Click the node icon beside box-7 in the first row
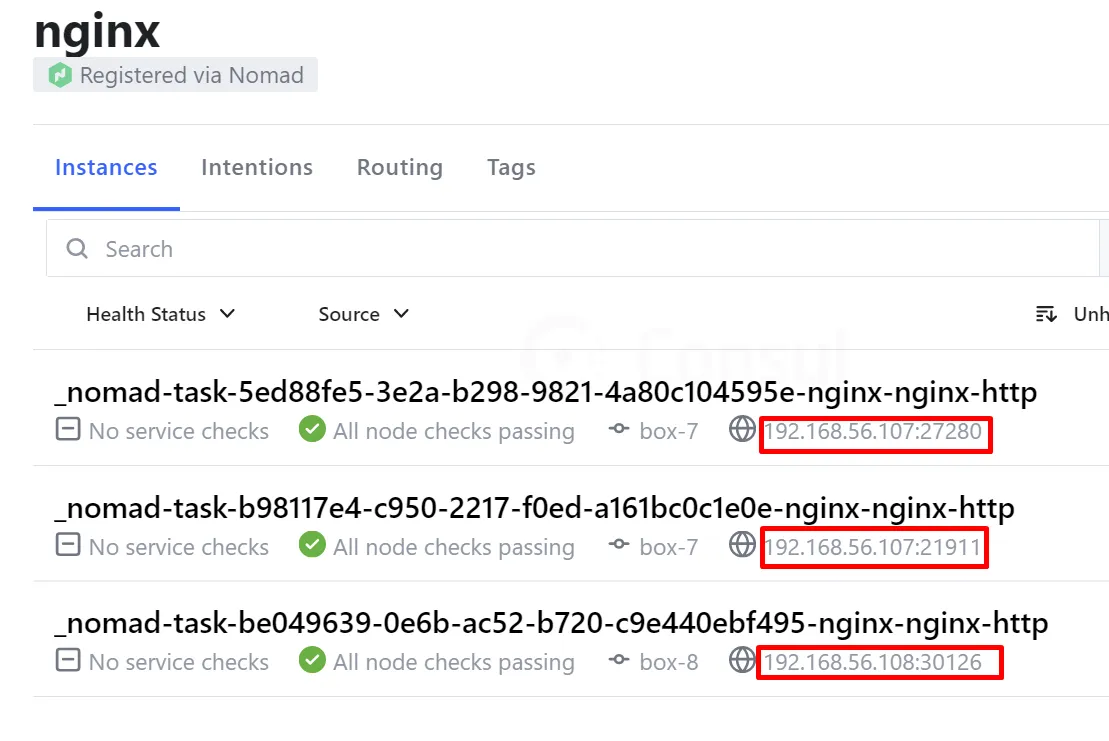The width and height of the screenshot is (1109, 741). coord(619,431)
